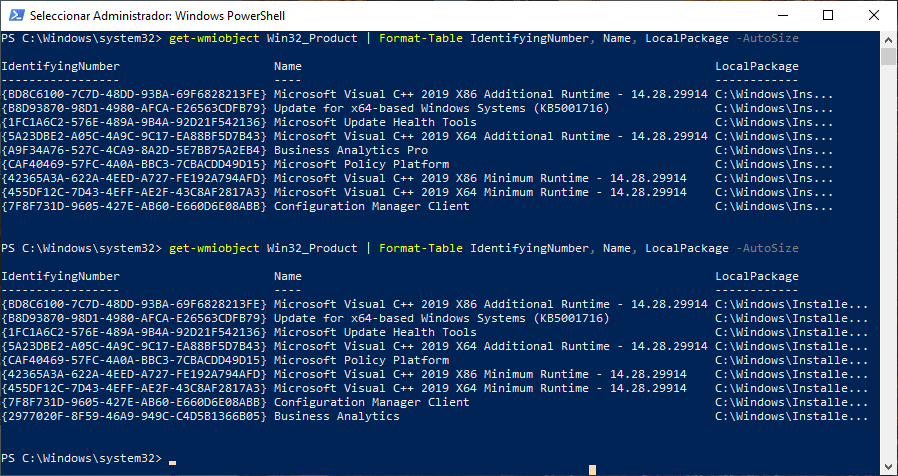Screen dimensions: 898x476
Task: Click 'Business Analytics Pro' in the first table
Action: pyautogui.click(x=351, y=151)
